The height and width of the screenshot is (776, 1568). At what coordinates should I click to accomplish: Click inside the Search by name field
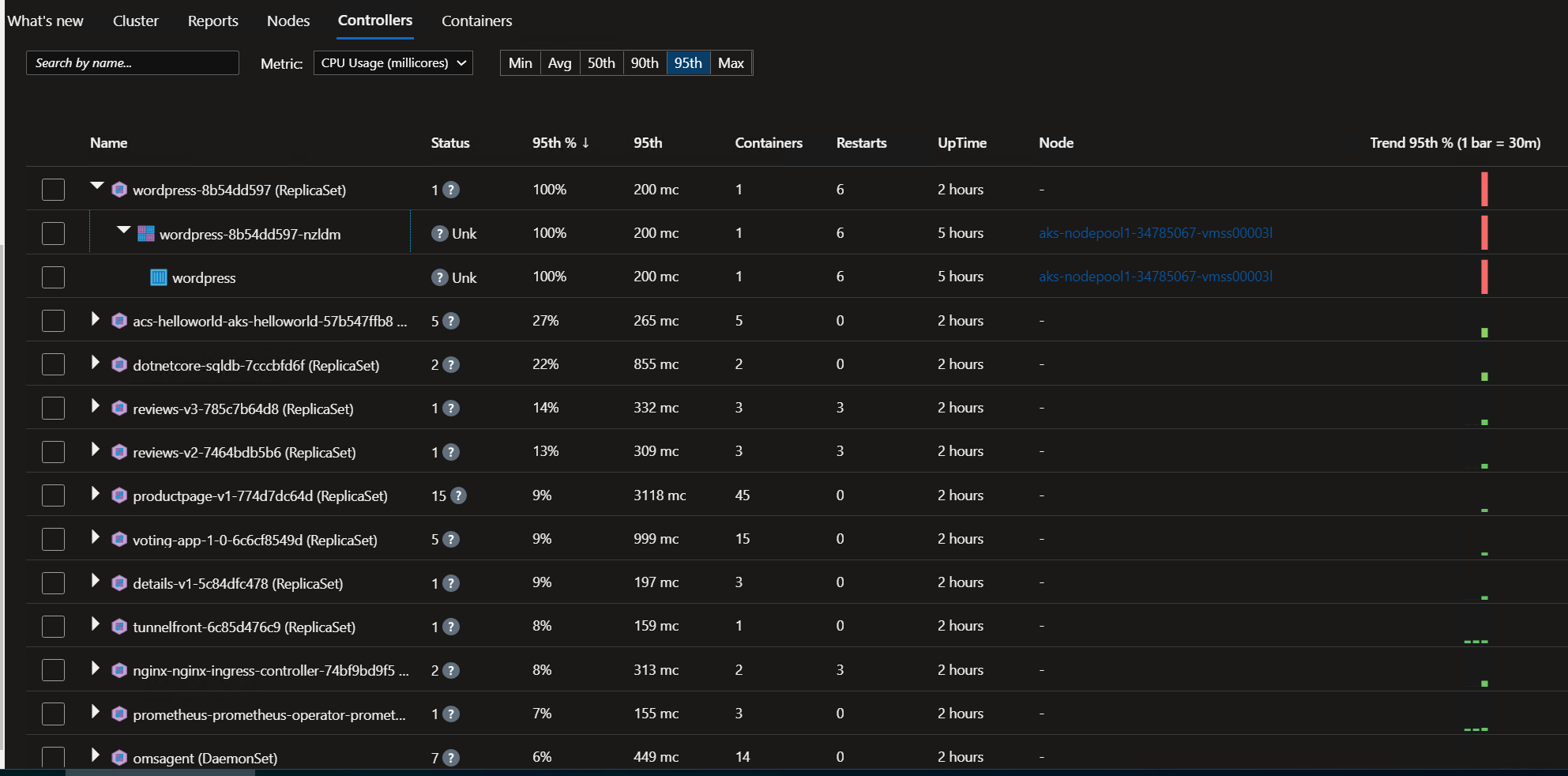132,62
